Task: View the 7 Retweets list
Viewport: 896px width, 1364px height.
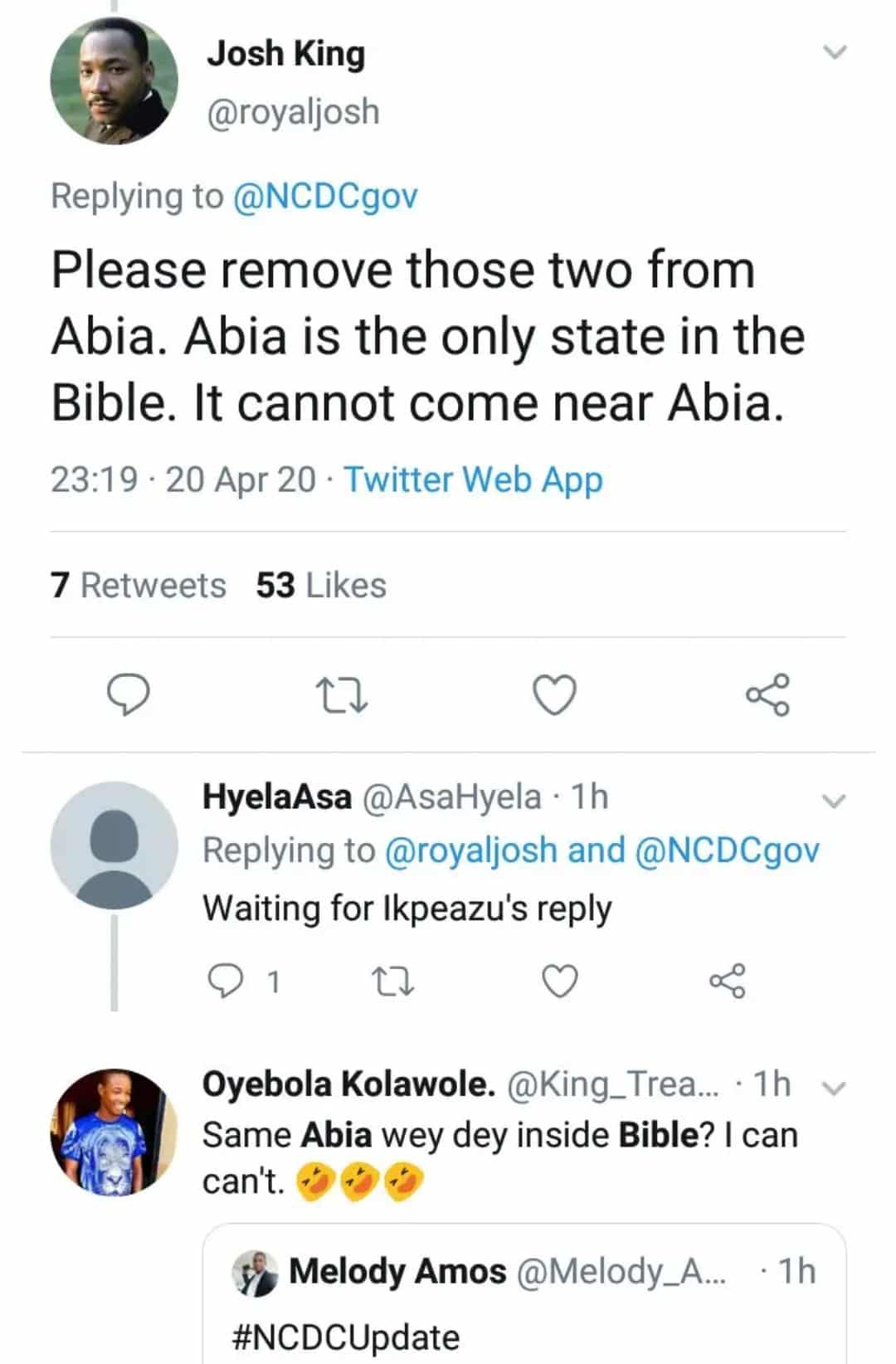Action: pos(139,586)
